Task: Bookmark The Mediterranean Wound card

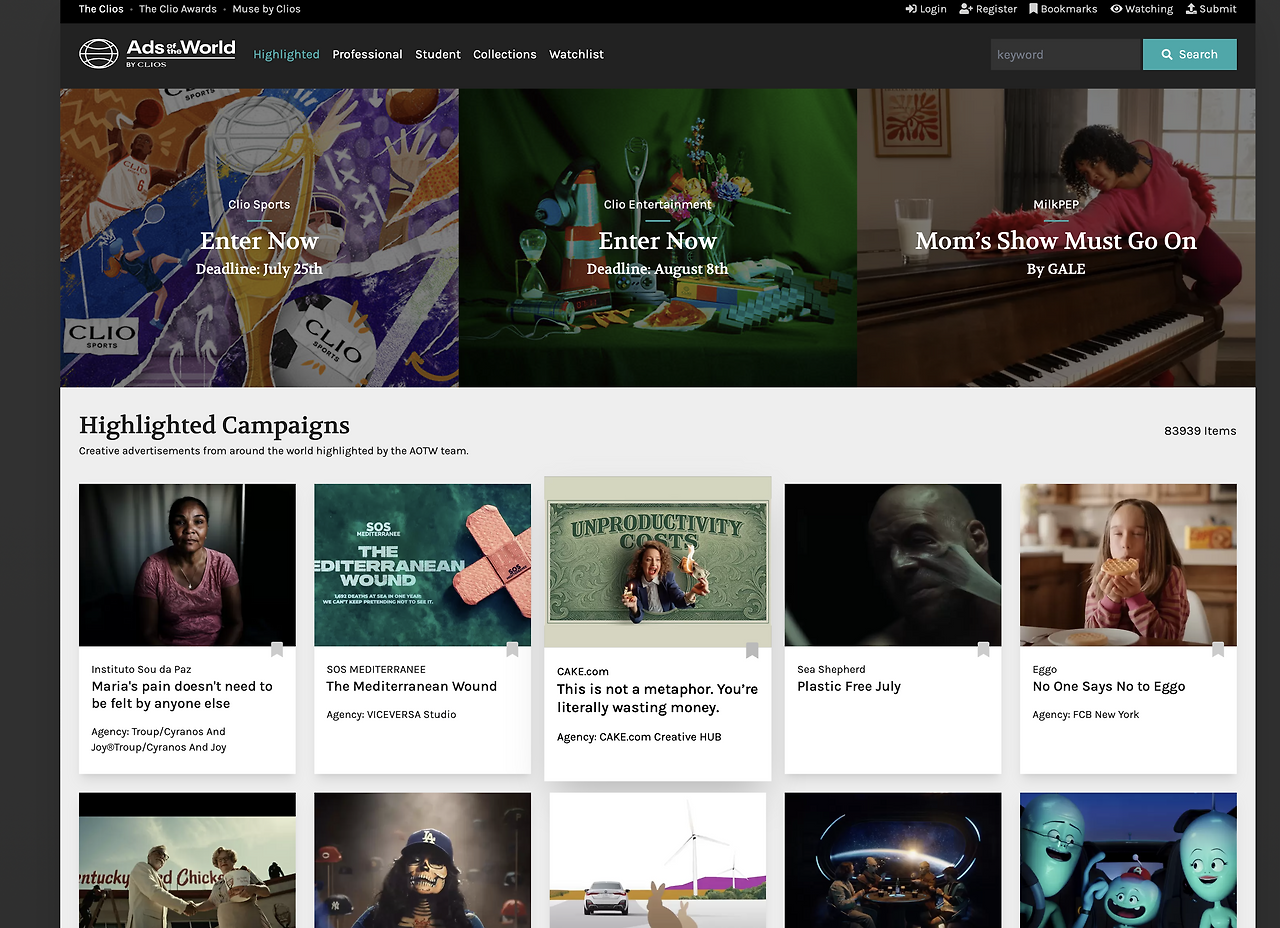Action: pyautogui.click(x=512, y=650)
